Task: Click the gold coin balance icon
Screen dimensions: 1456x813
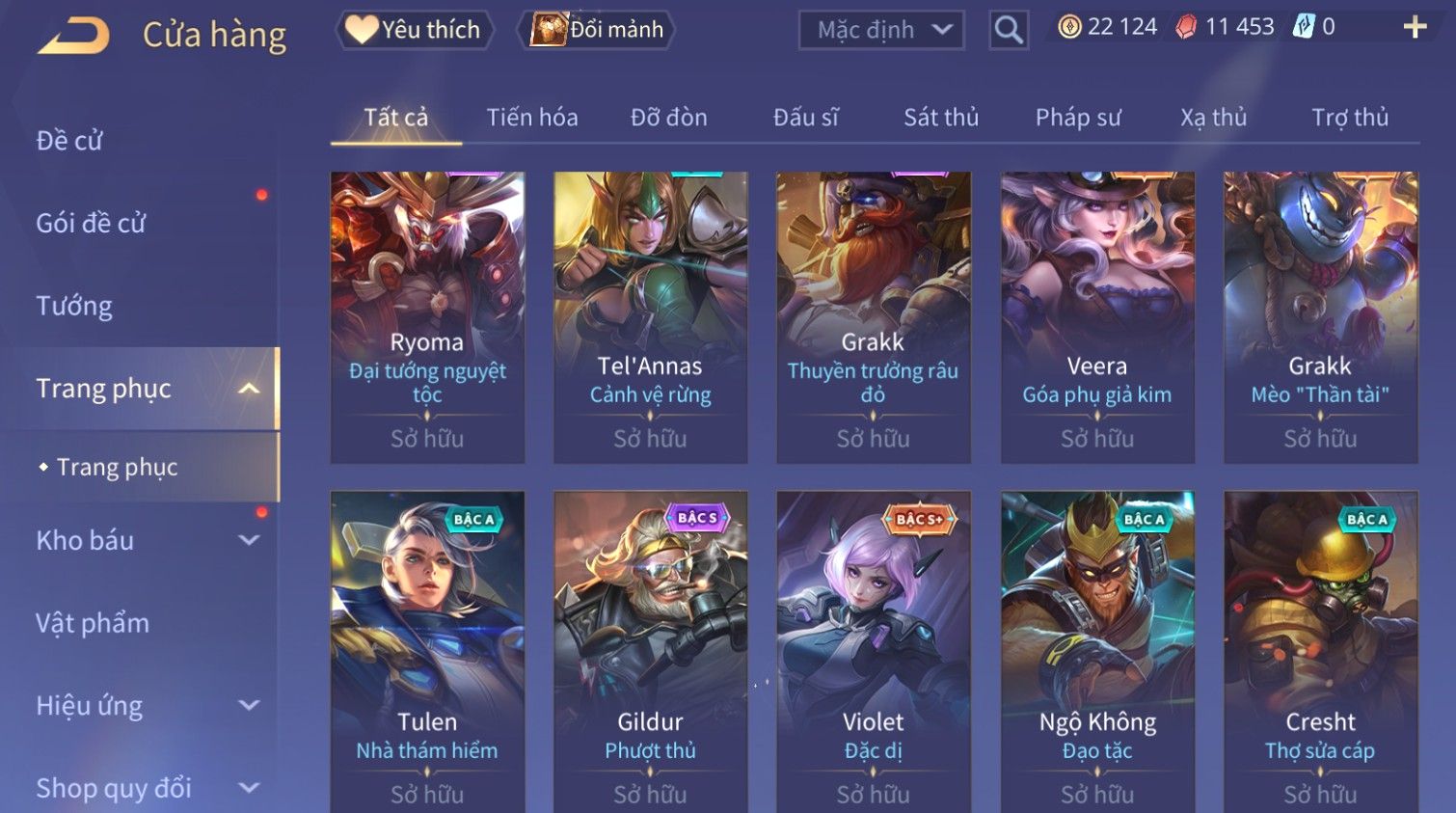Action: click(x=1069, y=27)
